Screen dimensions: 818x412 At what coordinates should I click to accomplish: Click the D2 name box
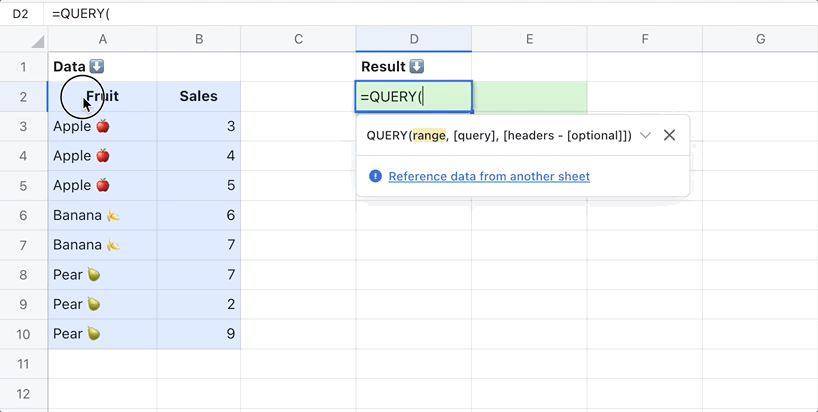(x=20, y=13)
